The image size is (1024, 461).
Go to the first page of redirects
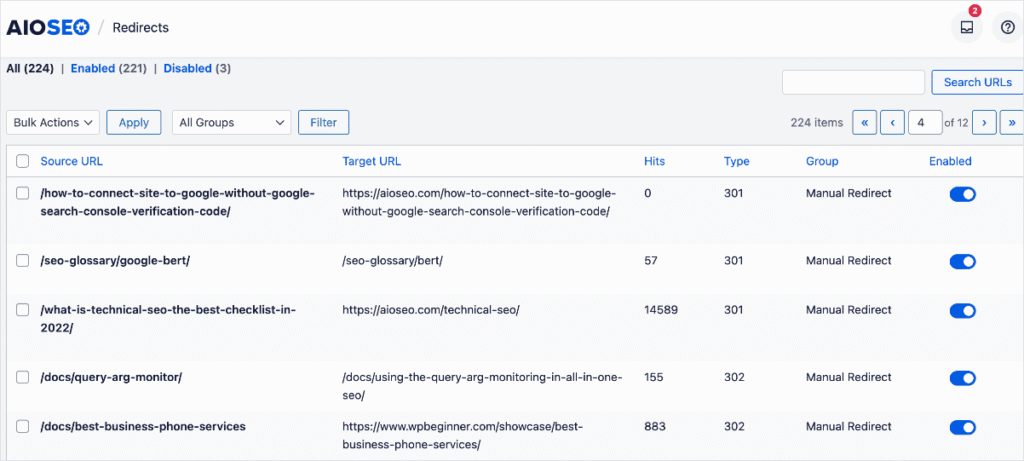864,122
